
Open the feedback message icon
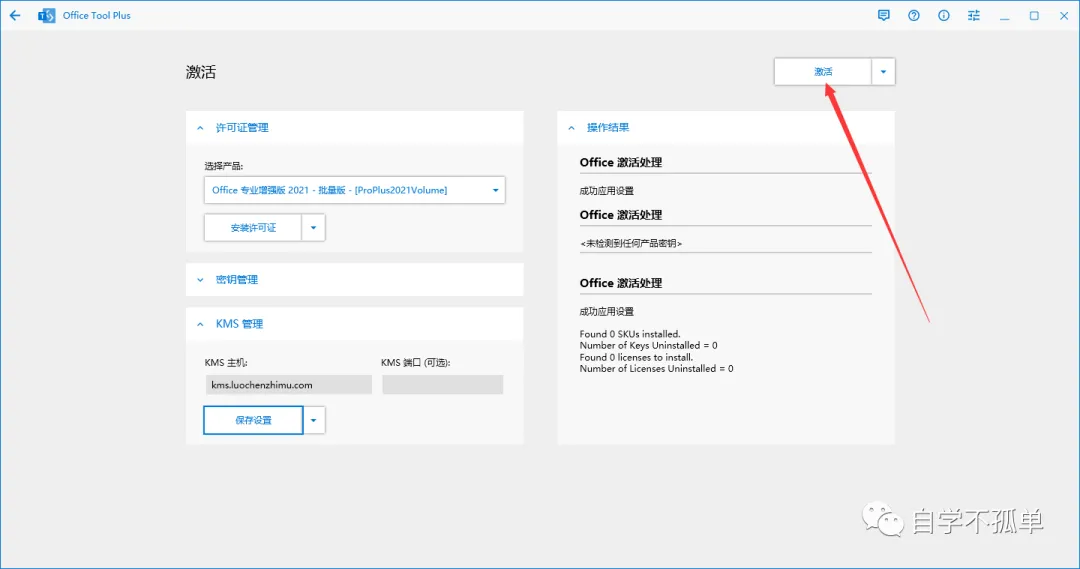tap(884, 15)
